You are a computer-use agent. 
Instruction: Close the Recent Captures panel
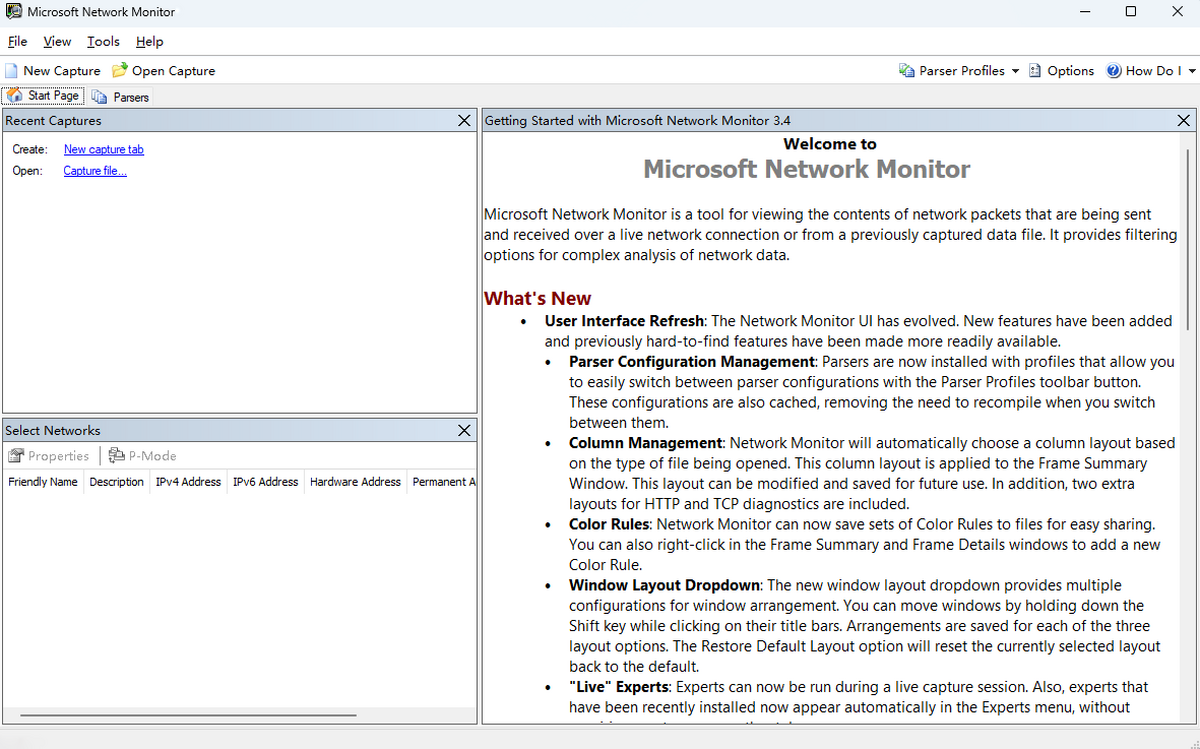pyautogui.click(x=464, y=120)
